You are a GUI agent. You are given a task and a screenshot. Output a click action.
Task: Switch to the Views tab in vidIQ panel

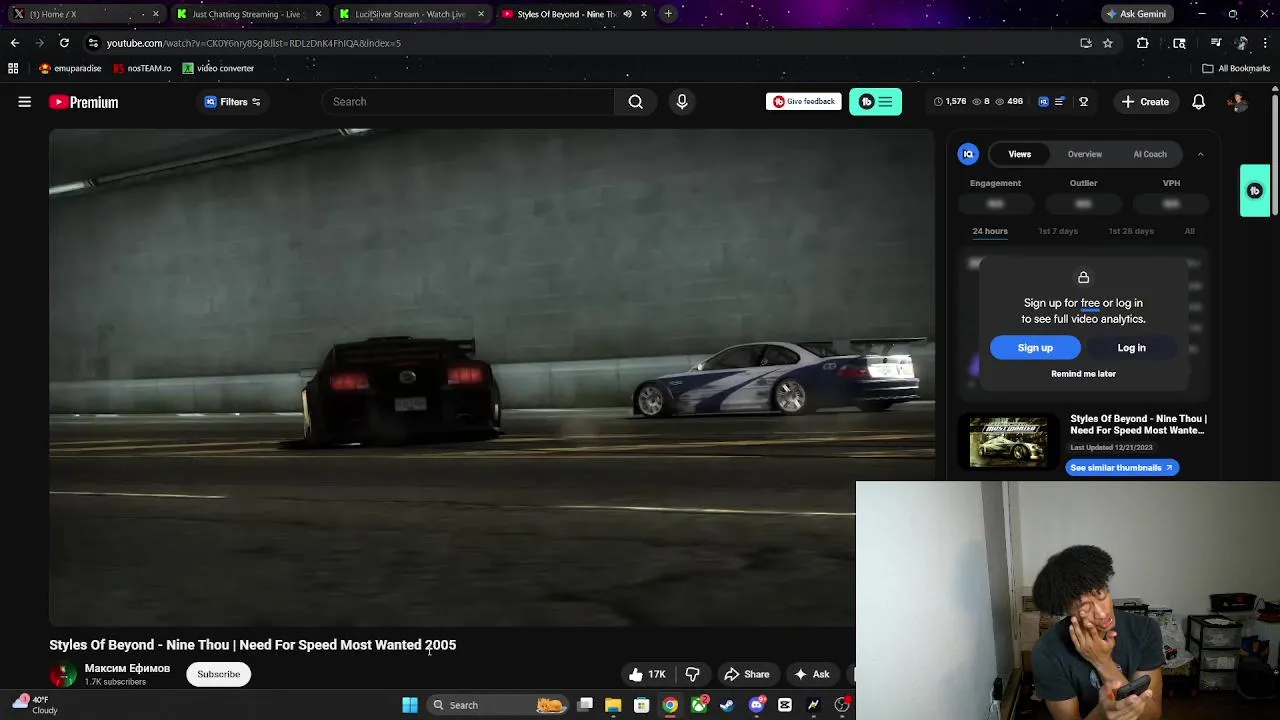(x=1020, y=154)
